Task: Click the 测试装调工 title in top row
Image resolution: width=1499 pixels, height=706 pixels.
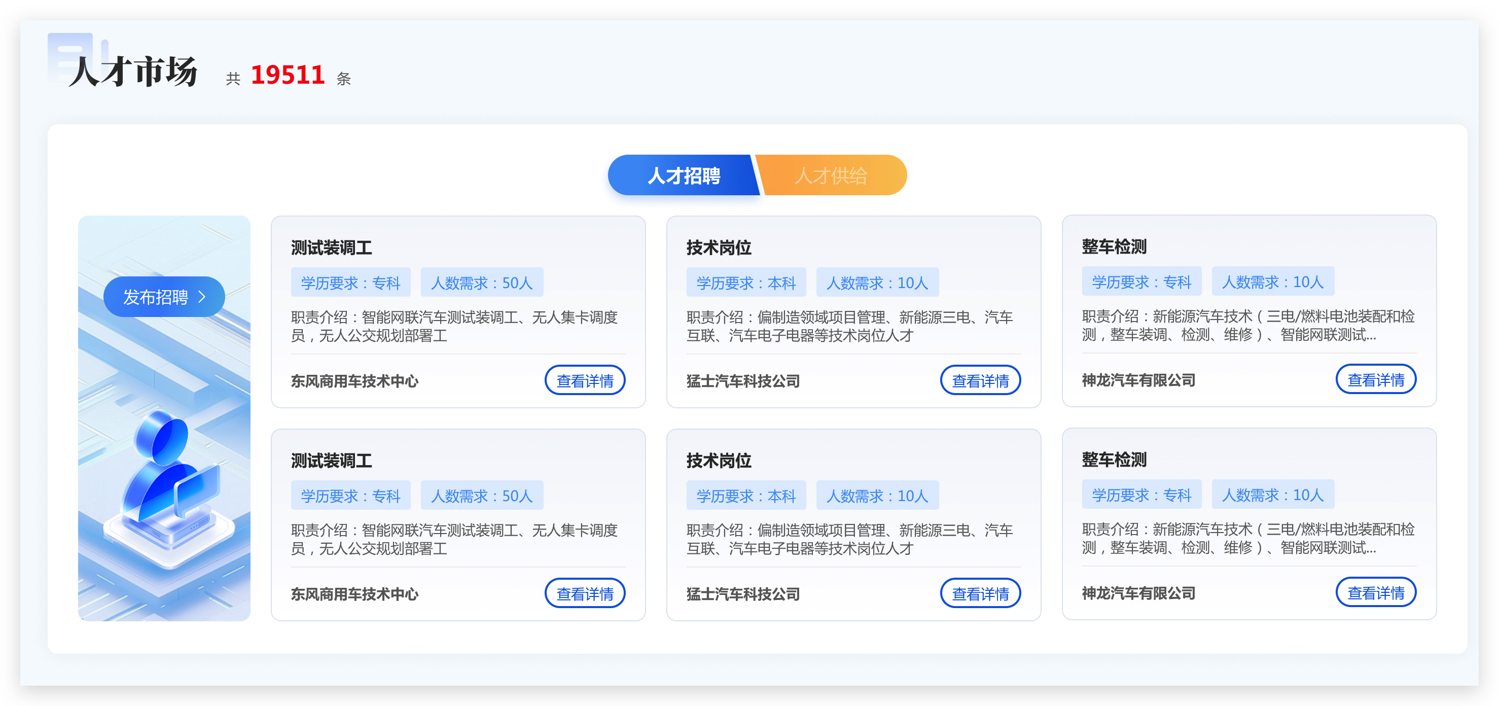Action: (331, 248)
